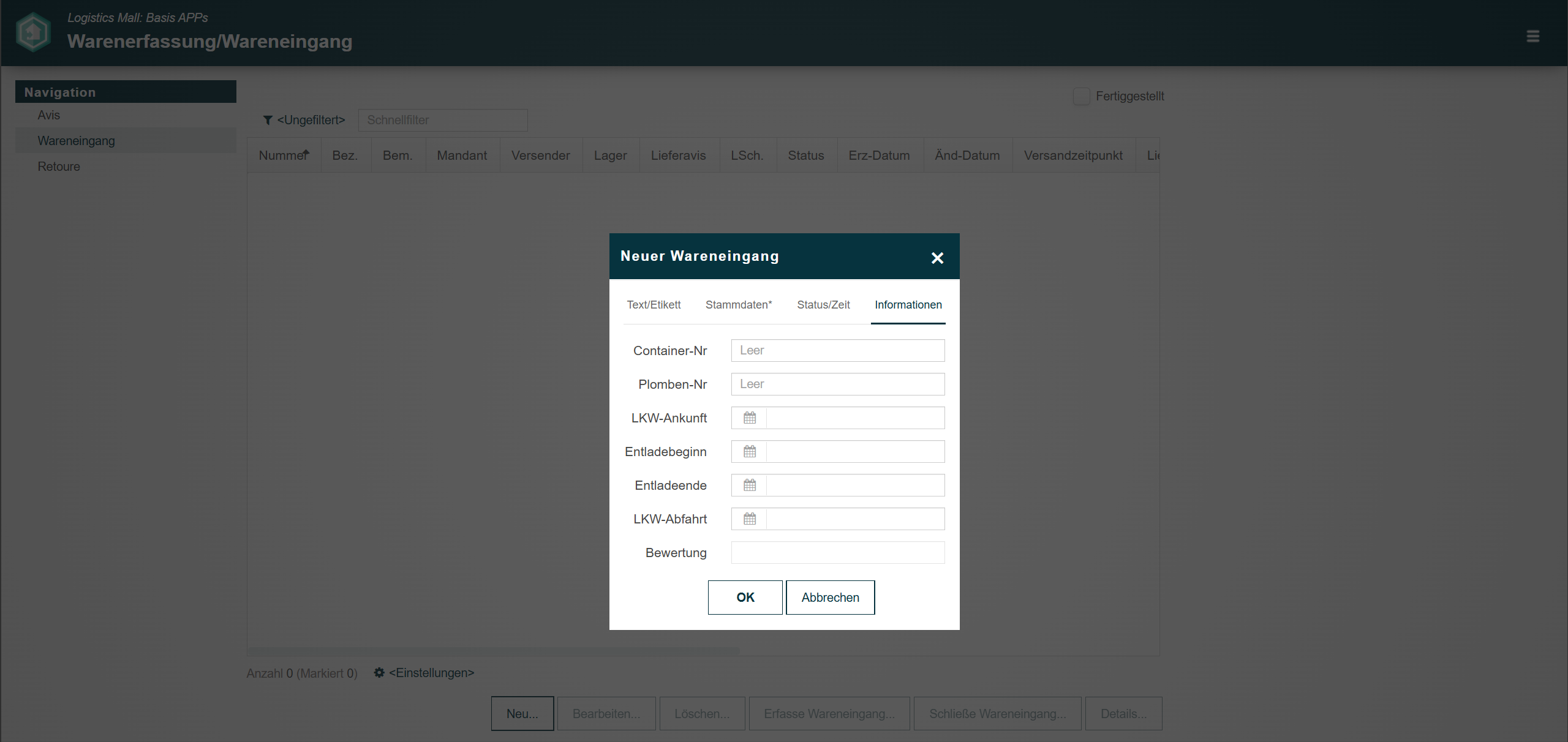
Task: Confirm the dialog with OK
Action: pos(745,598)
